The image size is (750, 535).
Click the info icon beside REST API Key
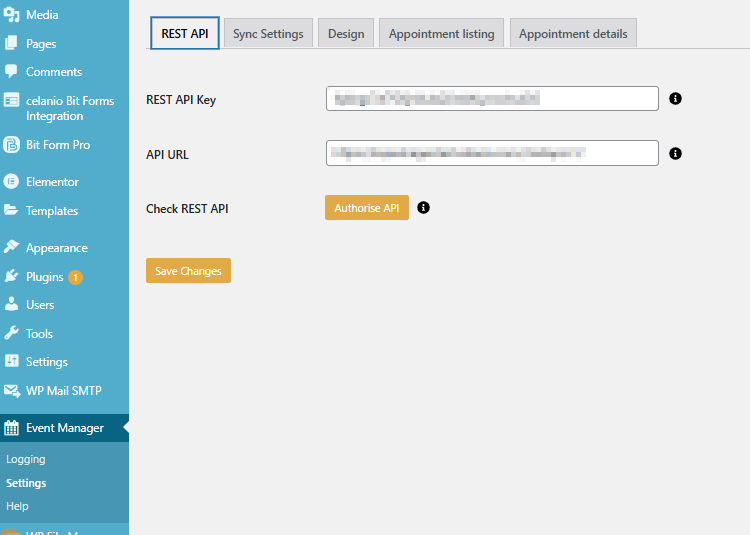click(x=675, y=99)
